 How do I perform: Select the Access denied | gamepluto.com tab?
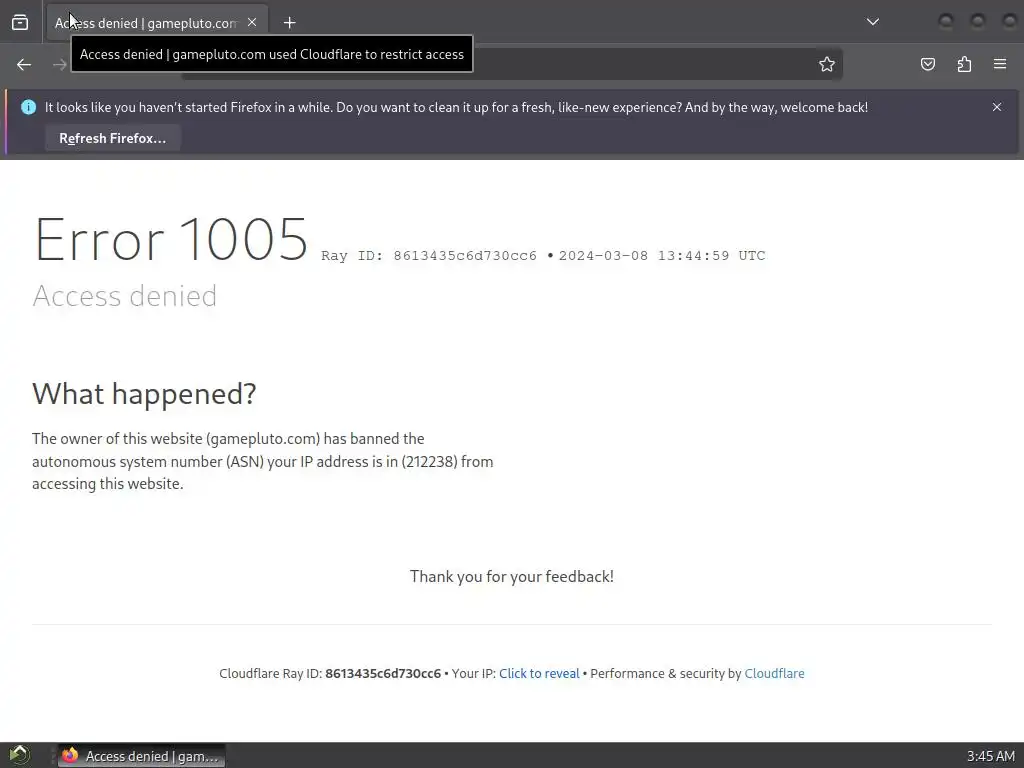pos(157,23)
